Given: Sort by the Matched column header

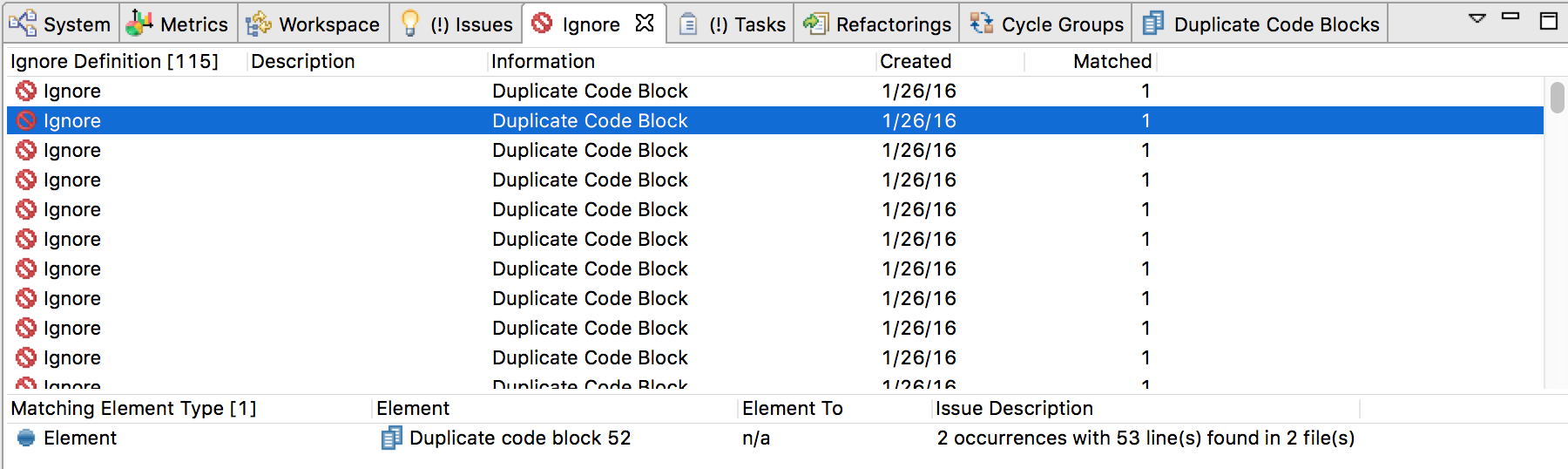Looking at the screenshot, I should point(1112,61).
